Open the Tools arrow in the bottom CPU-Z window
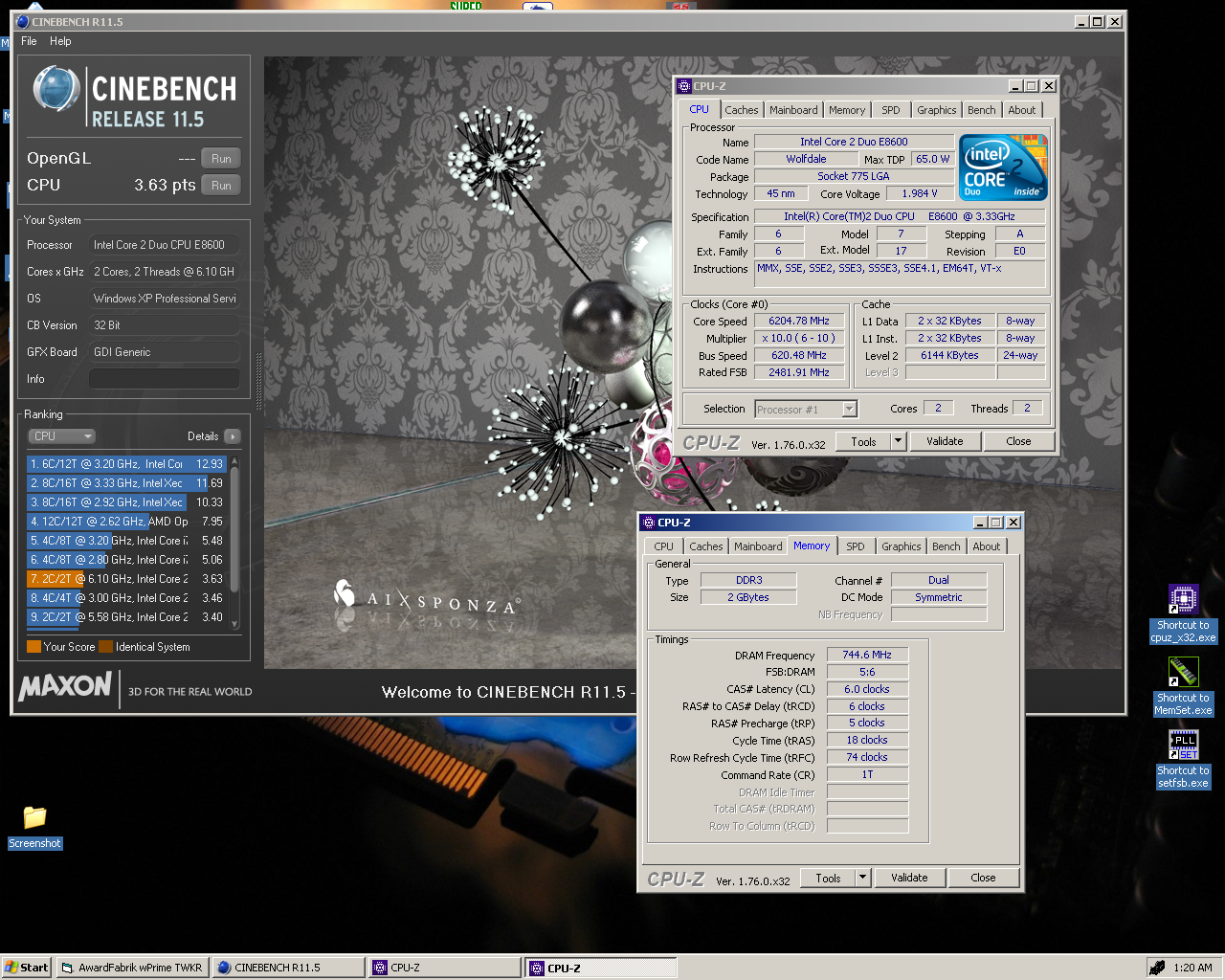The height and width of the screenshot is (980, 1225). point(862,878)
